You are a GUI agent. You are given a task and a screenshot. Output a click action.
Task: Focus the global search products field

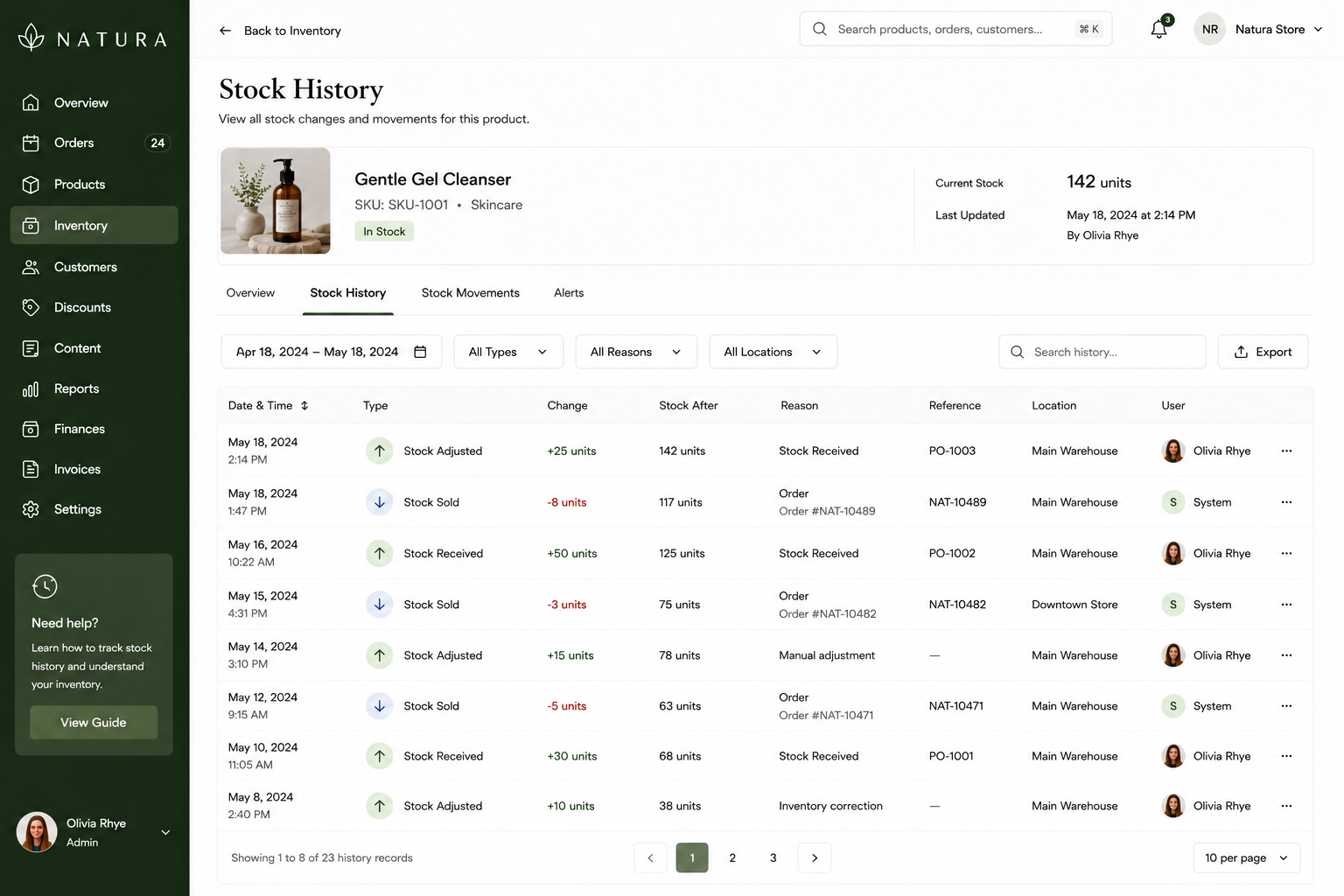coord(955,29)
